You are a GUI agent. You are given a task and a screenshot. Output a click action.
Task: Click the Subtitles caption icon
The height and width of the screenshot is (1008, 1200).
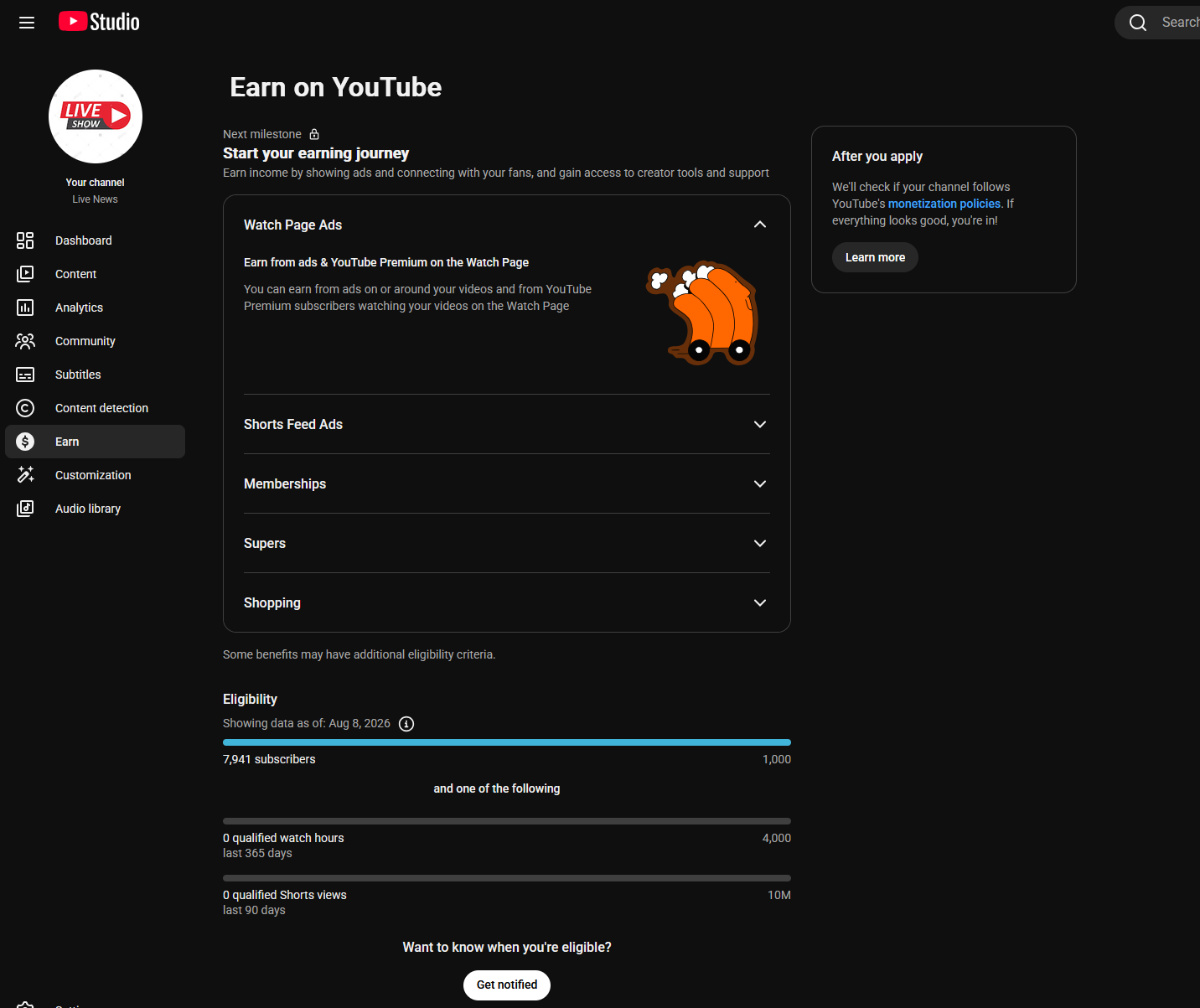tap(25, 375)
